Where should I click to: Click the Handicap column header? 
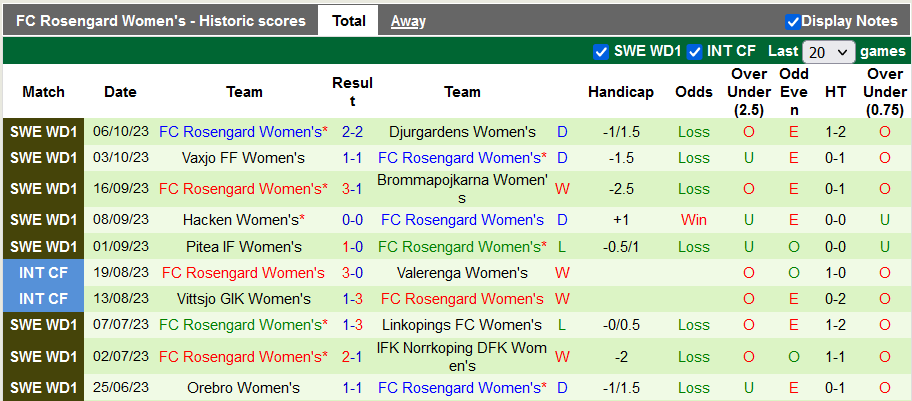[x=620, y=92]
